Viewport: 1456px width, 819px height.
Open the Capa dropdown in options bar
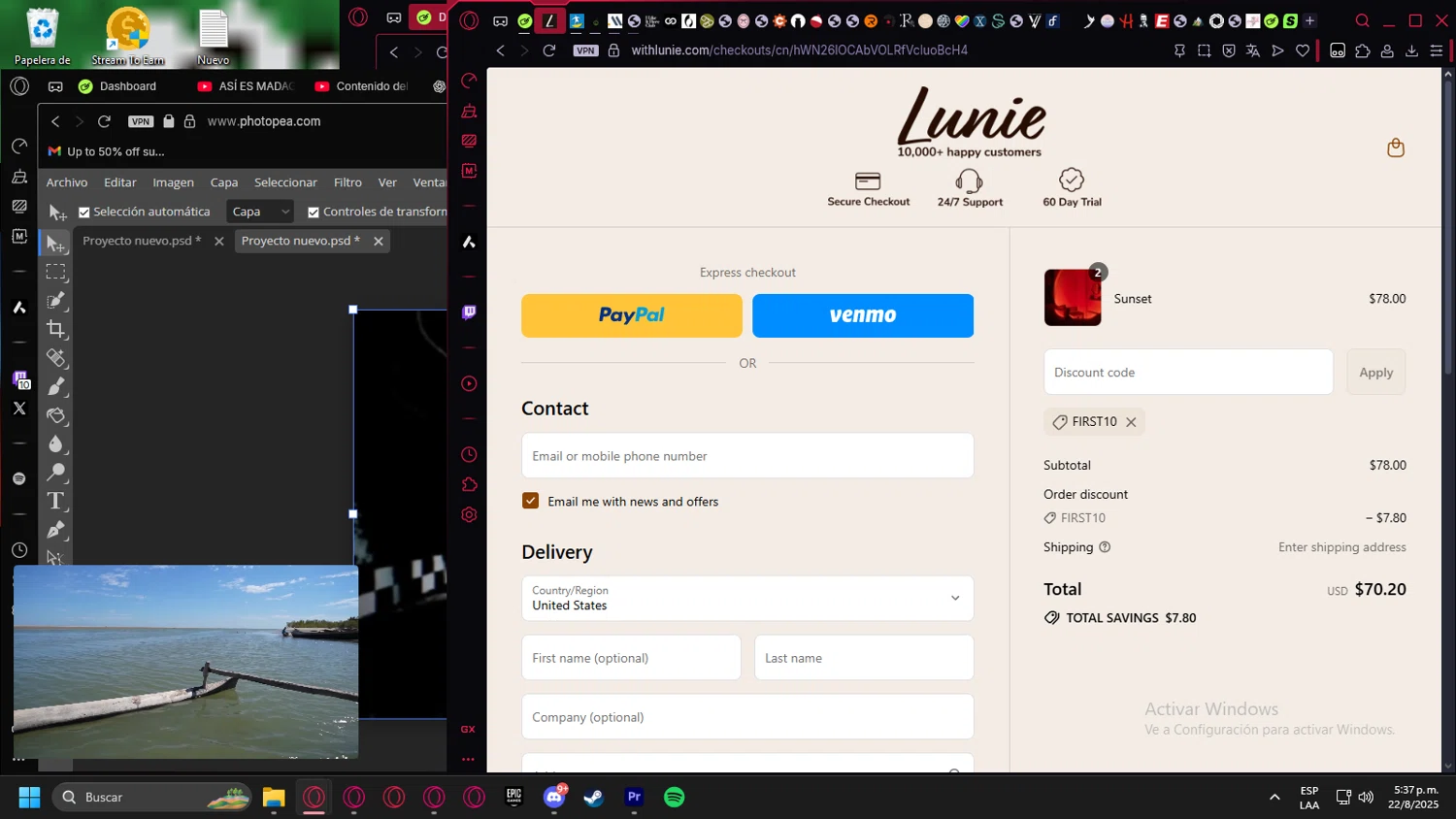(260, 212)
